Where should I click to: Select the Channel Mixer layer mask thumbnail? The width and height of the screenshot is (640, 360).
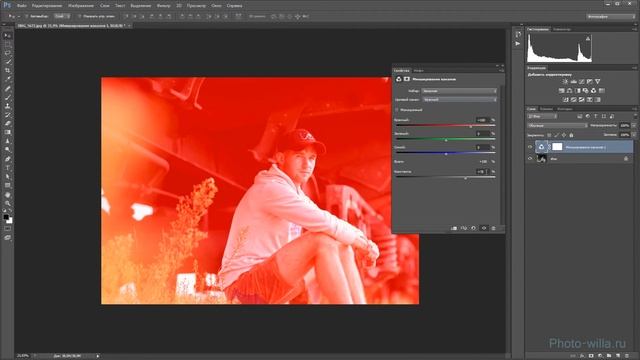coord(557,147)
